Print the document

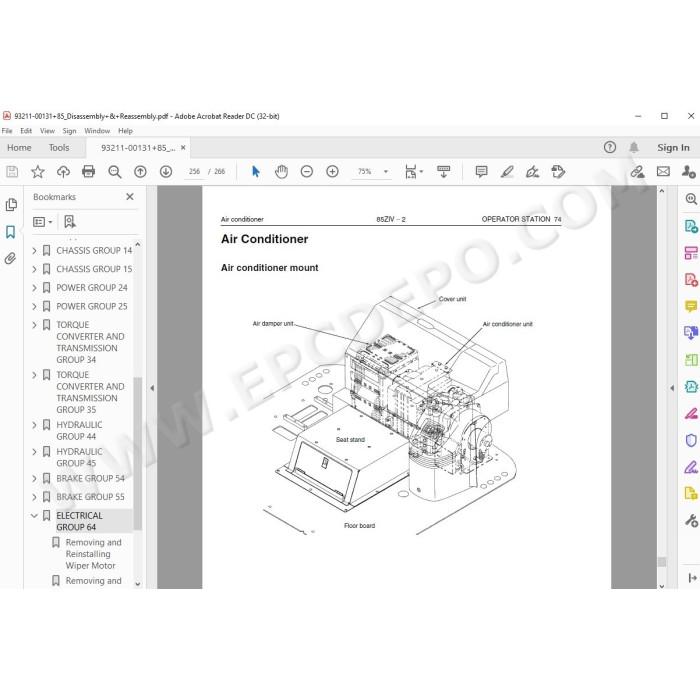pyautogui.click(x=88, y=171)
